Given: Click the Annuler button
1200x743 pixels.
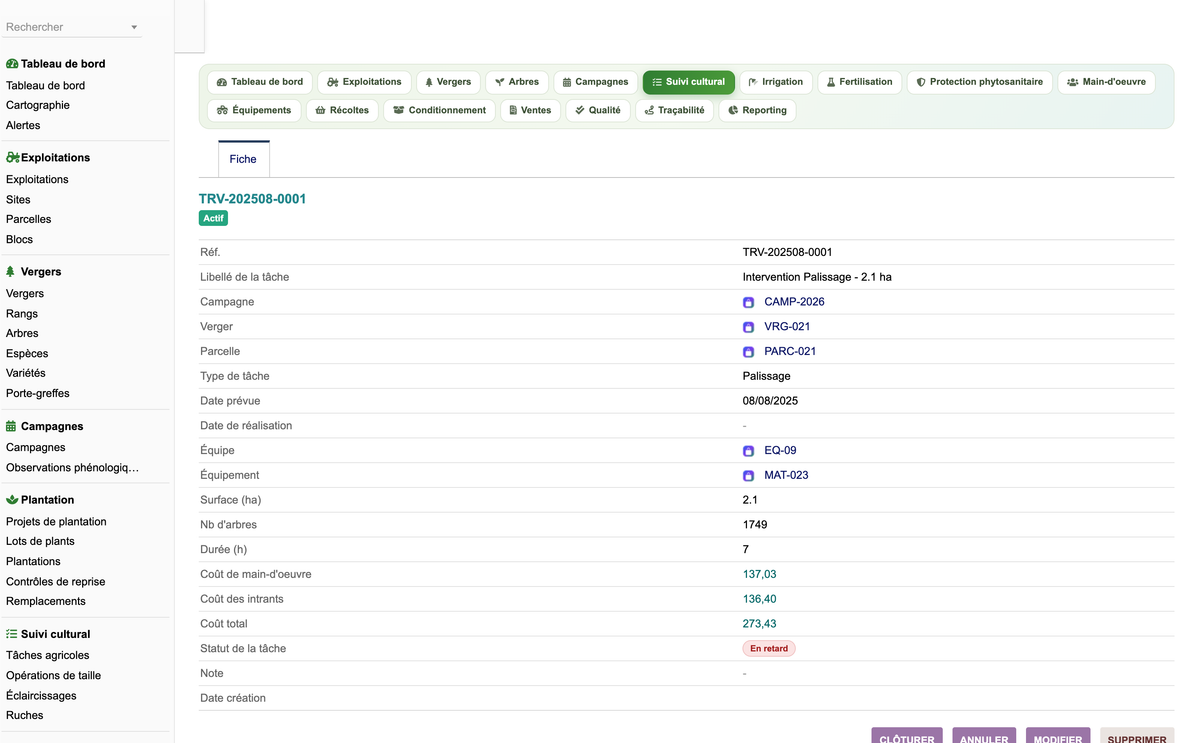Looking at the screenshot, I should tap(984, 738).
